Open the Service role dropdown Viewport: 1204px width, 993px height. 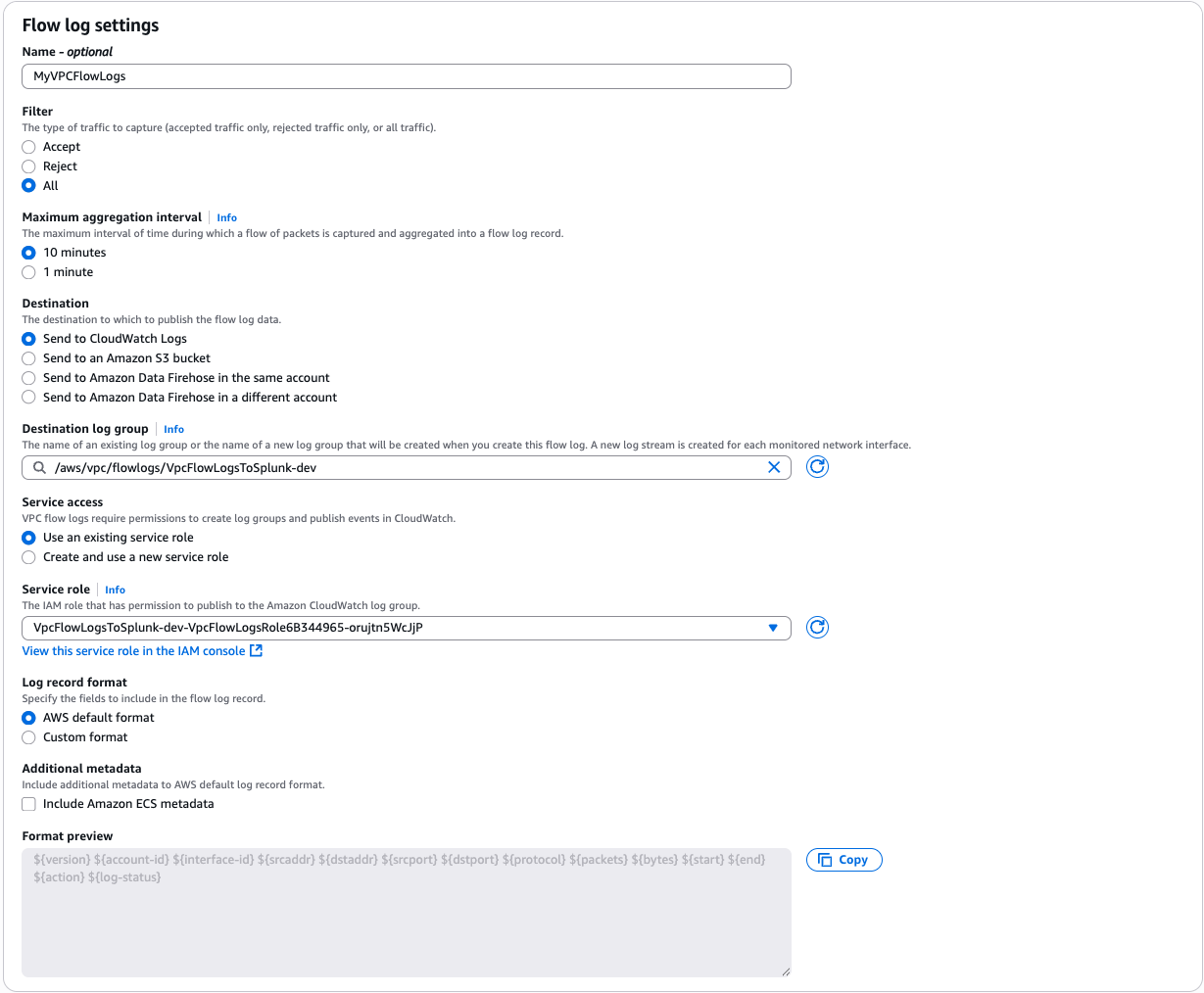(407, 627)
